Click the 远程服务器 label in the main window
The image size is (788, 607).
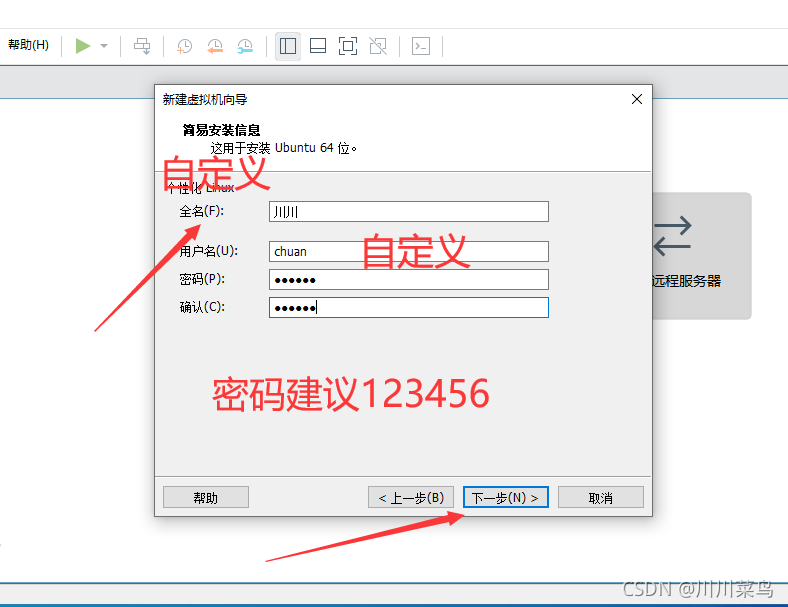click(x=687, y=280)
